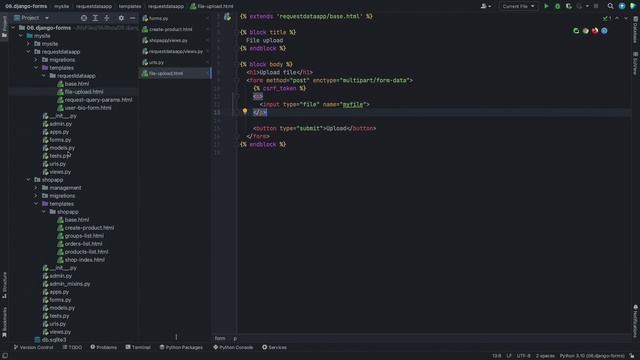
Task: Click the 2 spaces indent status widget
Action: click(545, 356)
